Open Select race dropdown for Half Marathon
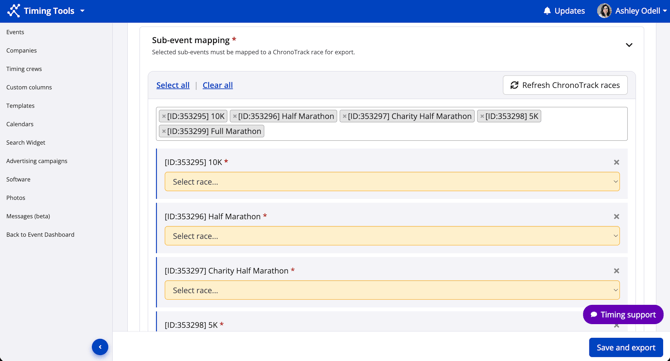The width and height of the screenshot is (670, 361). tap(392, 236)
